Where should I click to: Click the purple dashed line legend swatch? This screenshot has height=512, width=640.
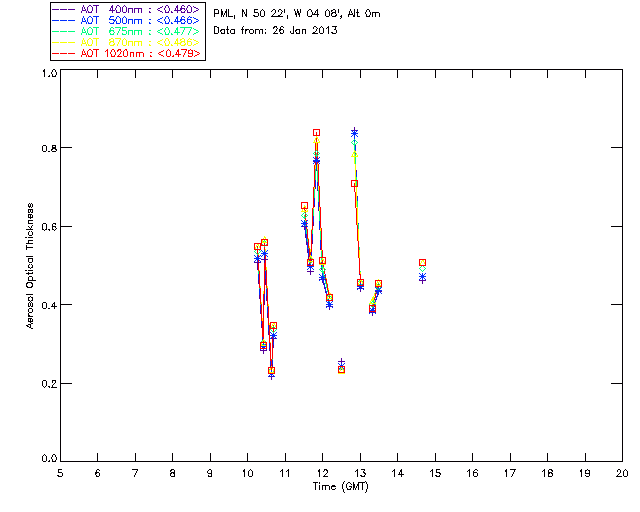click(64, 9)
